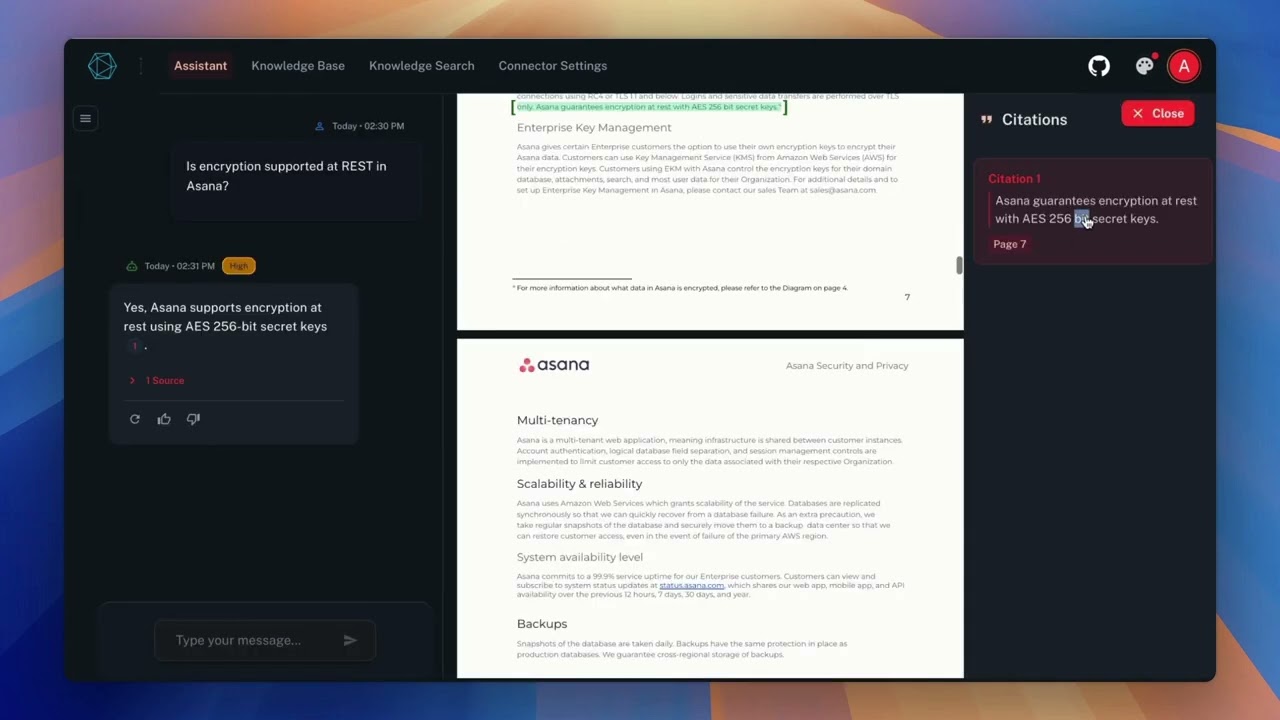Open the Connector Settings tab

point(553,66)
